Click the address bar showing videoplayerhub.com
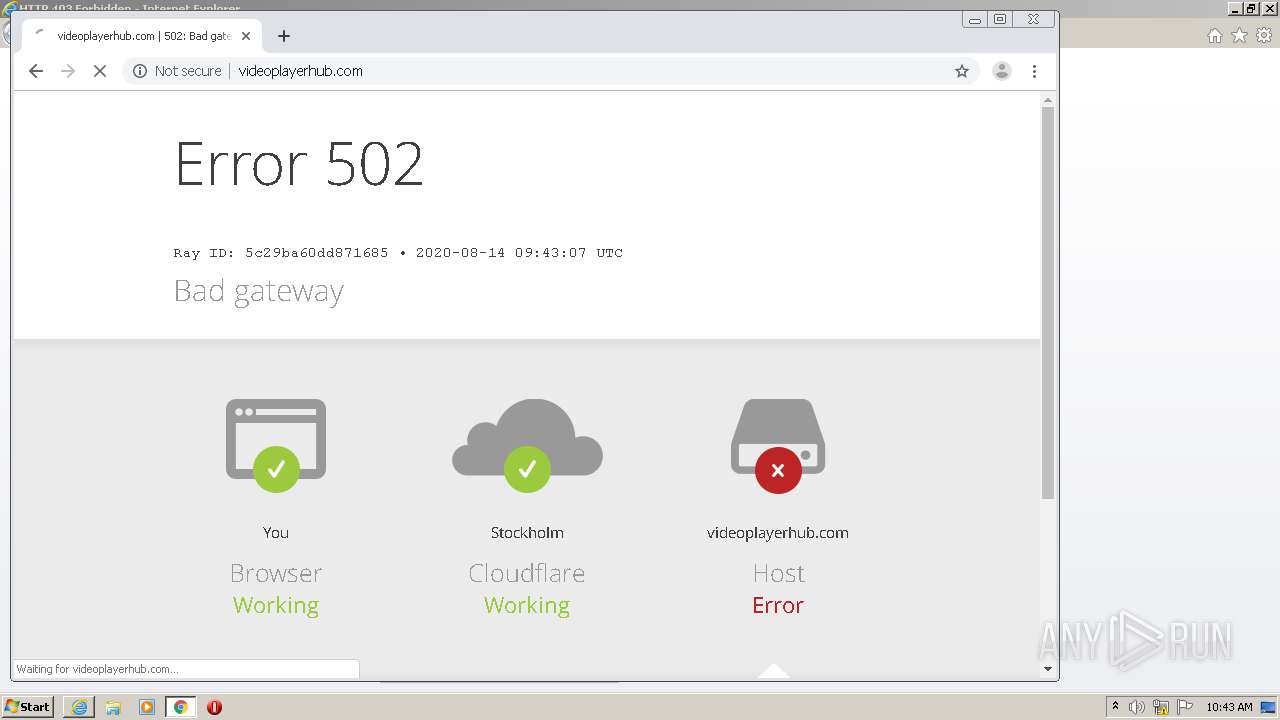The height and width of the screenshot is (720, 1280). (550, 71)
